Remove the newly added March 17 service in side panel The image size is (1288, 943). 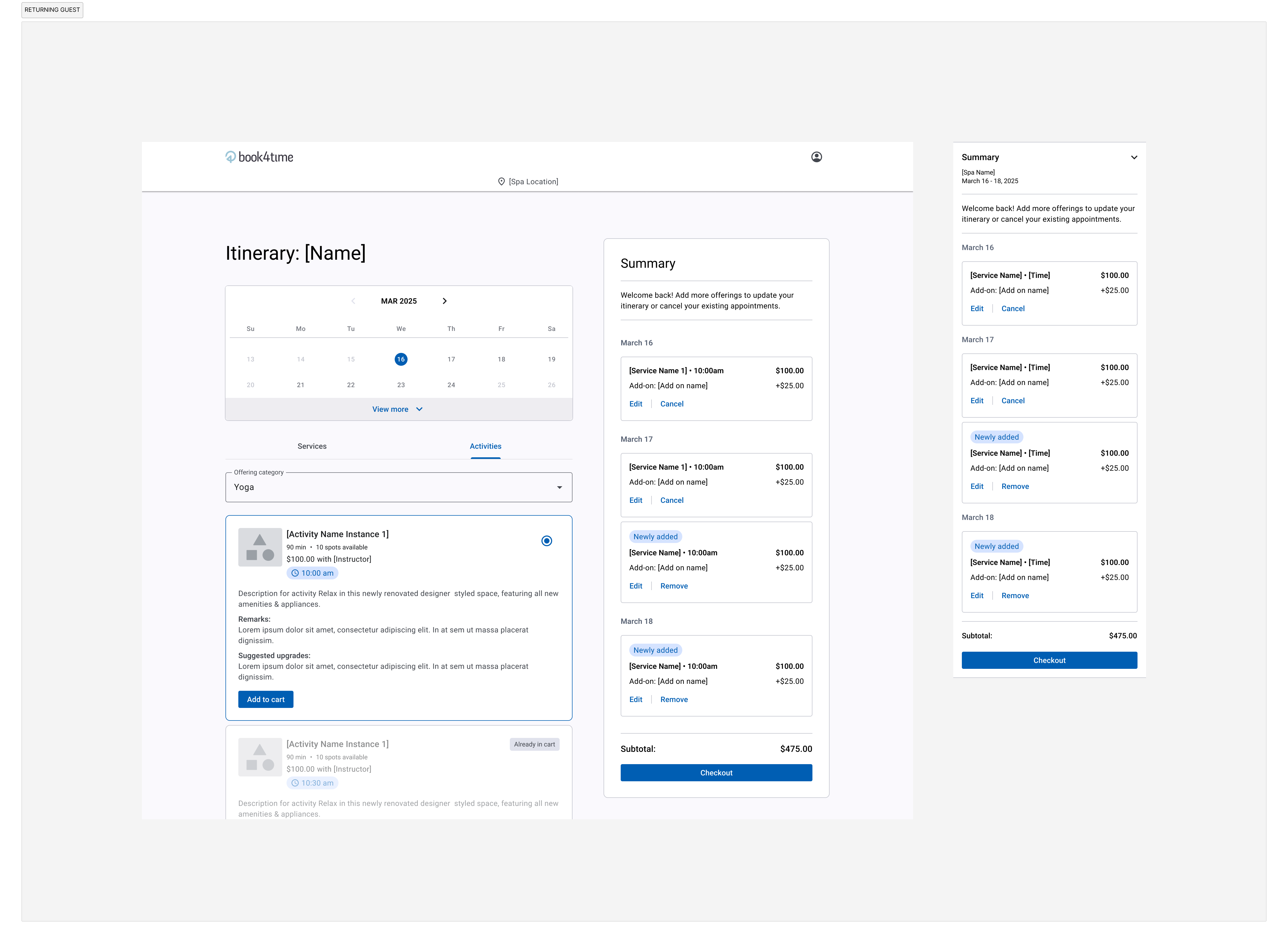coord(1015,486)
